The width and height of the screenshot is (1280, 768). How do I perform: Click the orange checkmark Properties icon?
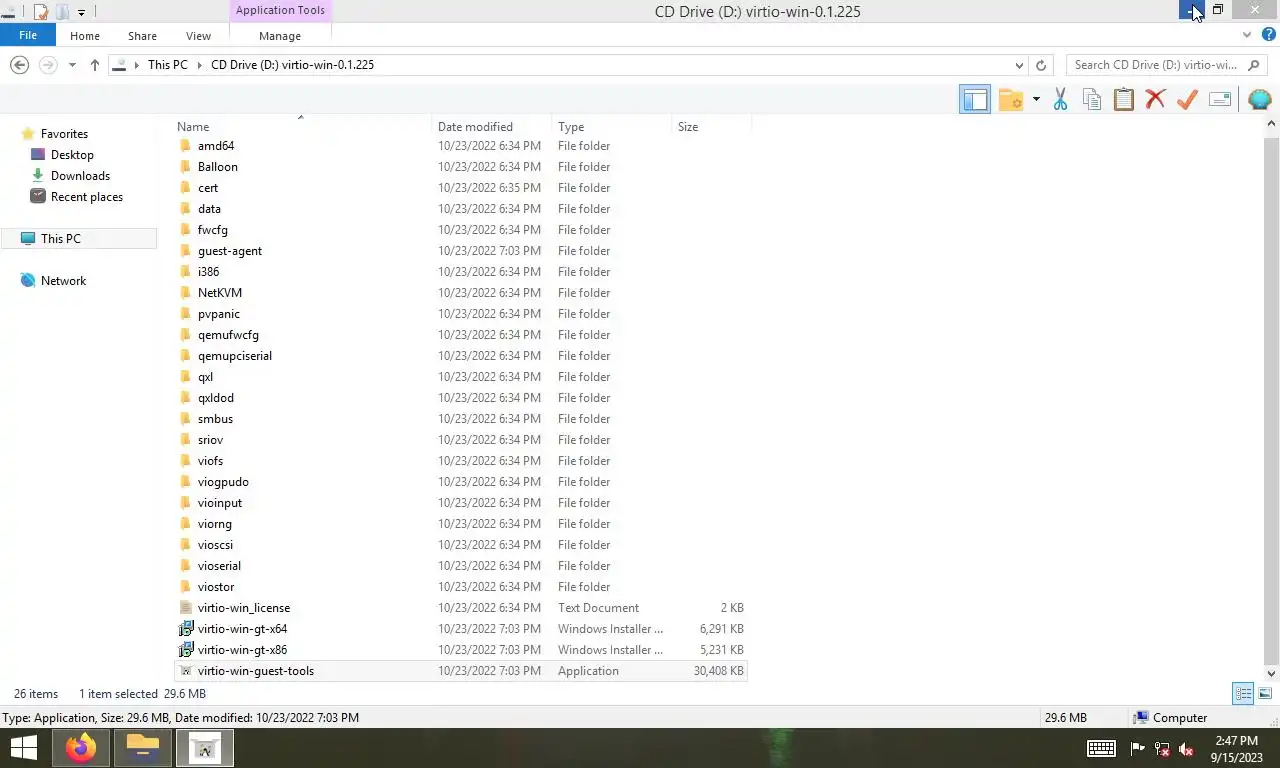(1187, 99)
